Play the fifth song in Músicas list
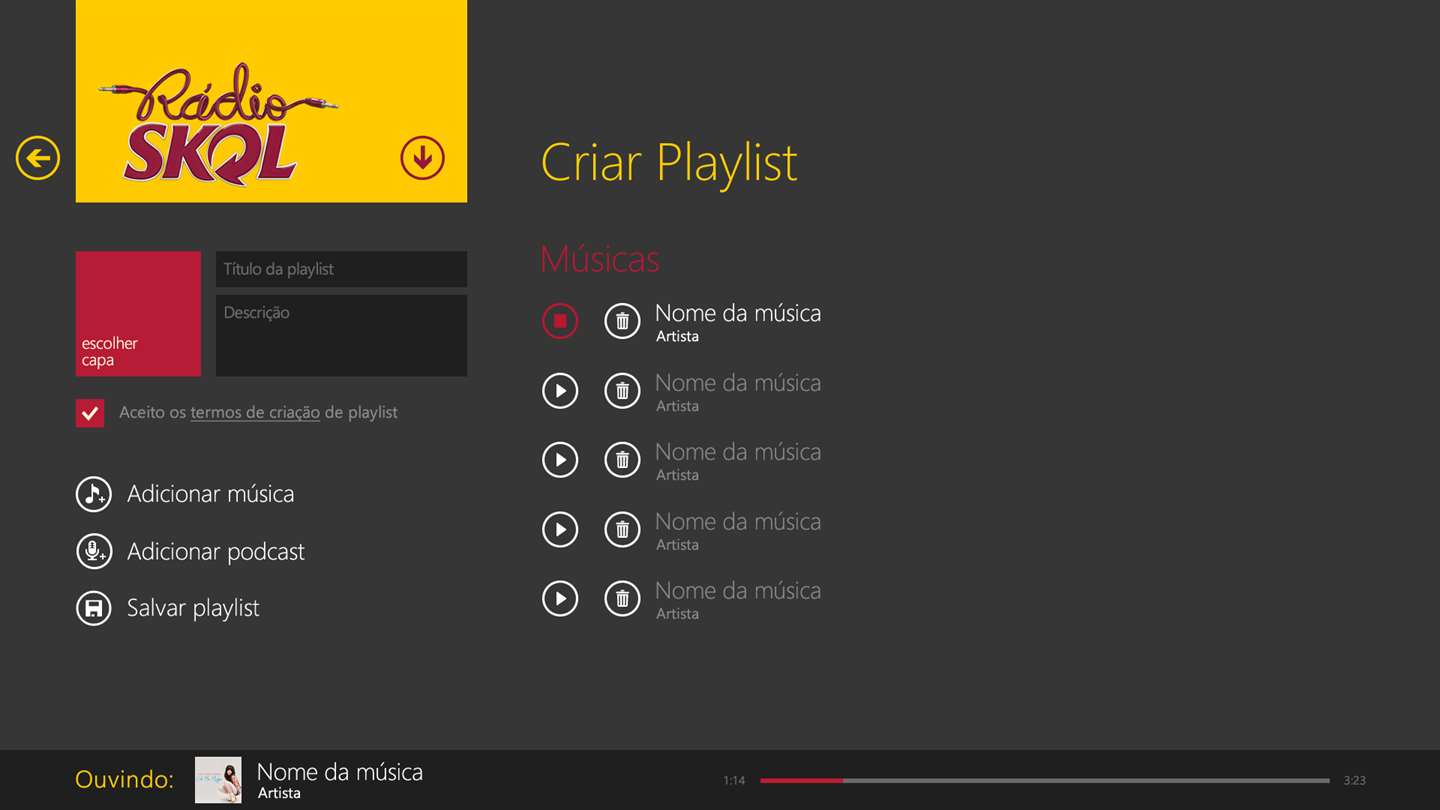Viewport: 1440px width, 810px height. tap(560, 599)
